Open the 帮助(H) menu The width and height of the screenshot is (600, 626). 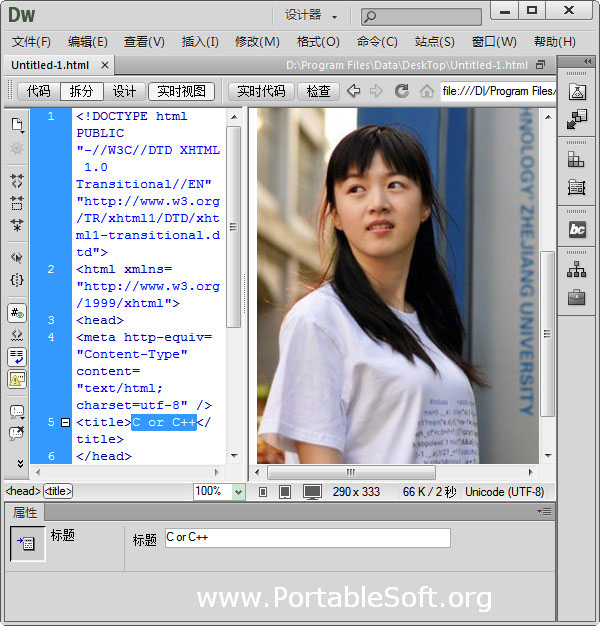click(555, 42)
